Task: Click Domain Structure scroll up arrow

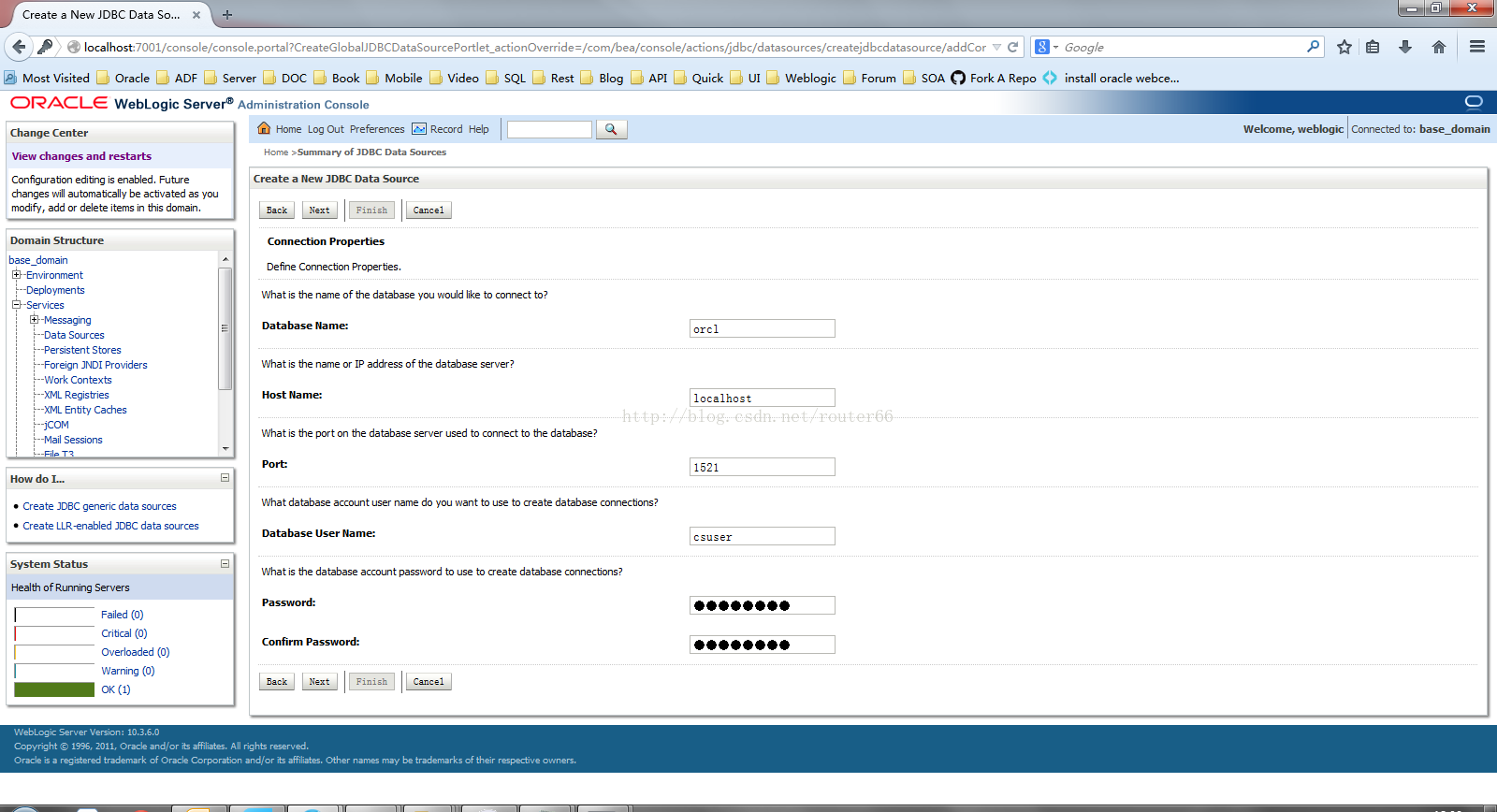Action: coord(225,259)
